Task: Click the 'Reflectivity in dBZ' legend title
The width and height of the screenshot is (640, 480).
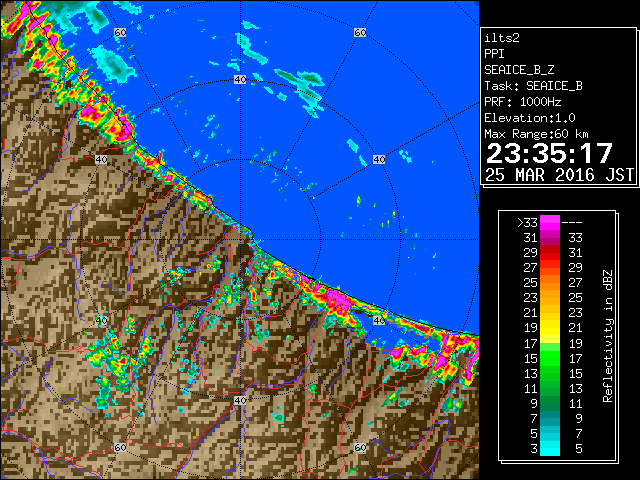Action: point(608,336)
